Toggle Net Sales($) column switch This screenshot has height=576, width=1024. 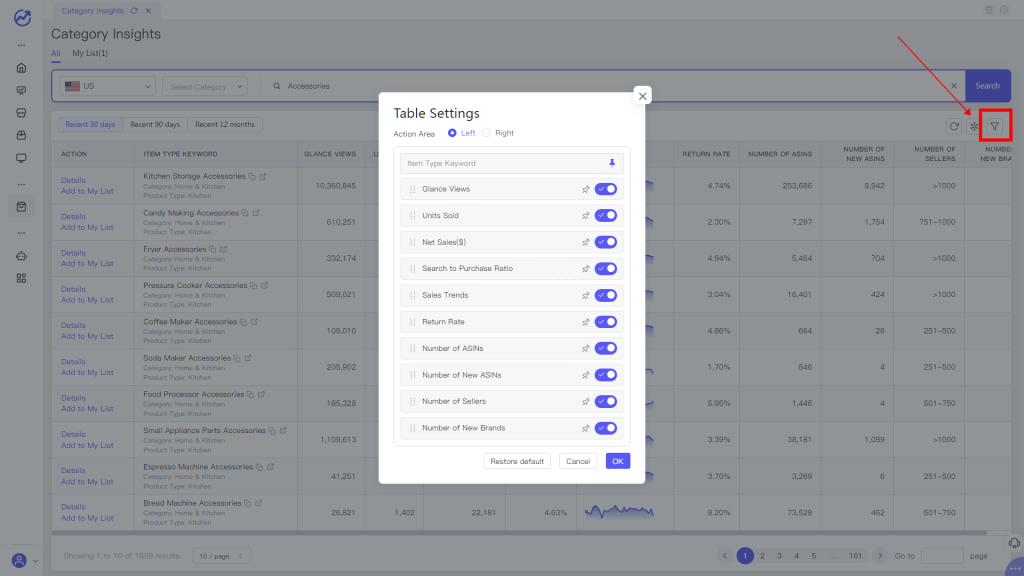coord(605,242)
